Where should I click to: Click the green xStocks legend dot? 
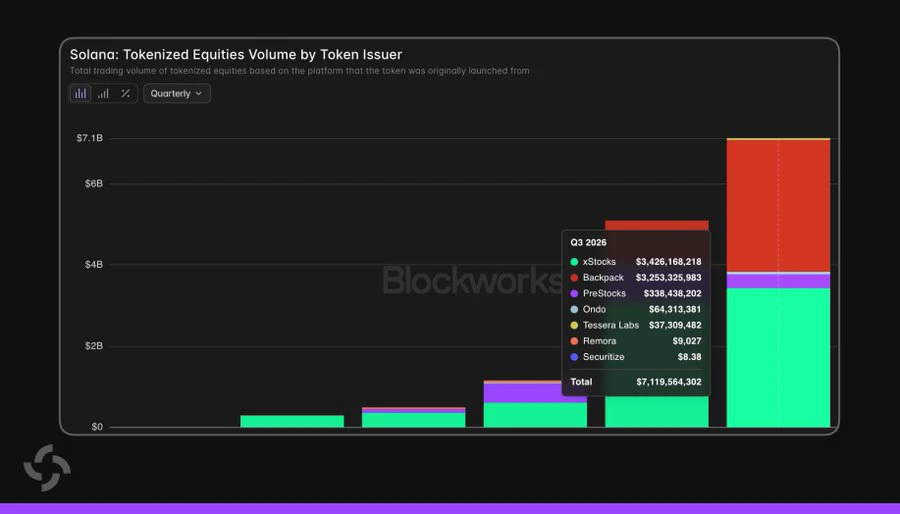click(574, 262)
